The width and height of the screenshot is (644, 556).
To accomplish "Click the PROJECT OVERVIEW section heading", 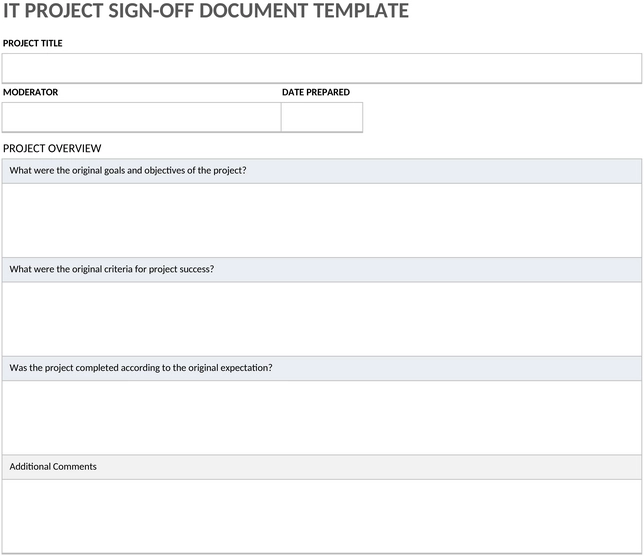I will (x=52, y=148).
